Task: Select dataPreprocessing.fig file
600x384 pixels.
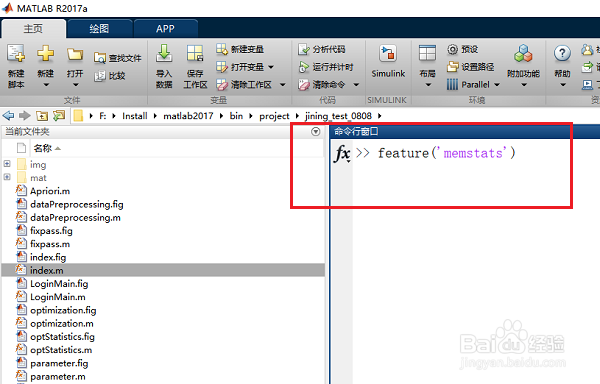Action: (x=77, y=204)
